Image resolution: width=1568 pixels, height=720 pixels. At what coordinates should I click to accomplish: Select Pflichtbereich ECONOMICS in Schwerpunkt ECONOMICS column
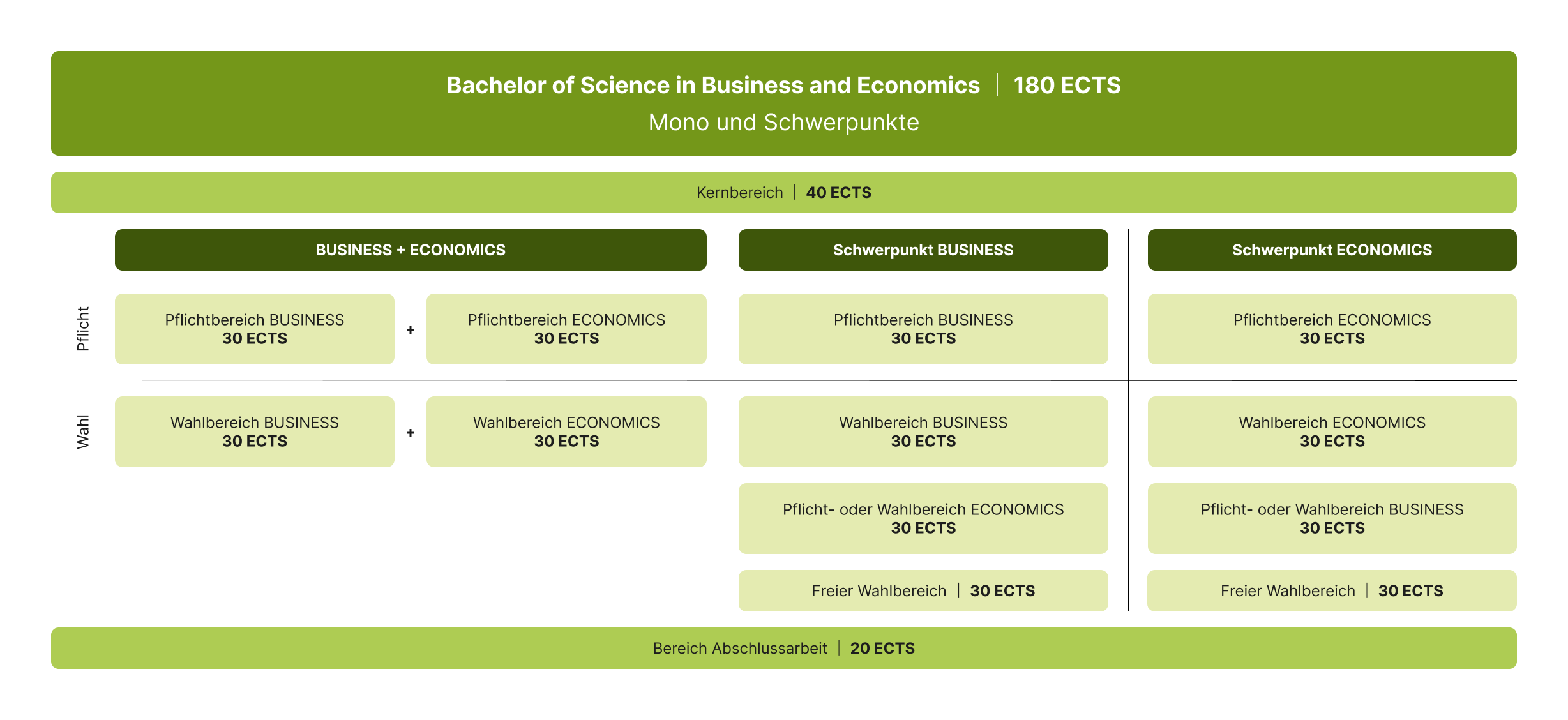(1332, 329)
